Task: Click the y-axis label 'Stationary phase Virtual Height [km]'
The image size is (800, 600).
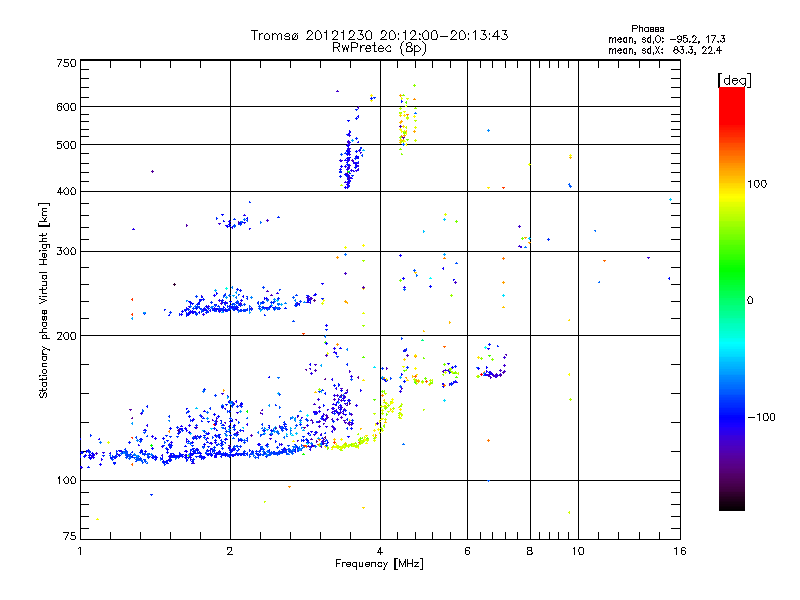Action: click(43, 300)
